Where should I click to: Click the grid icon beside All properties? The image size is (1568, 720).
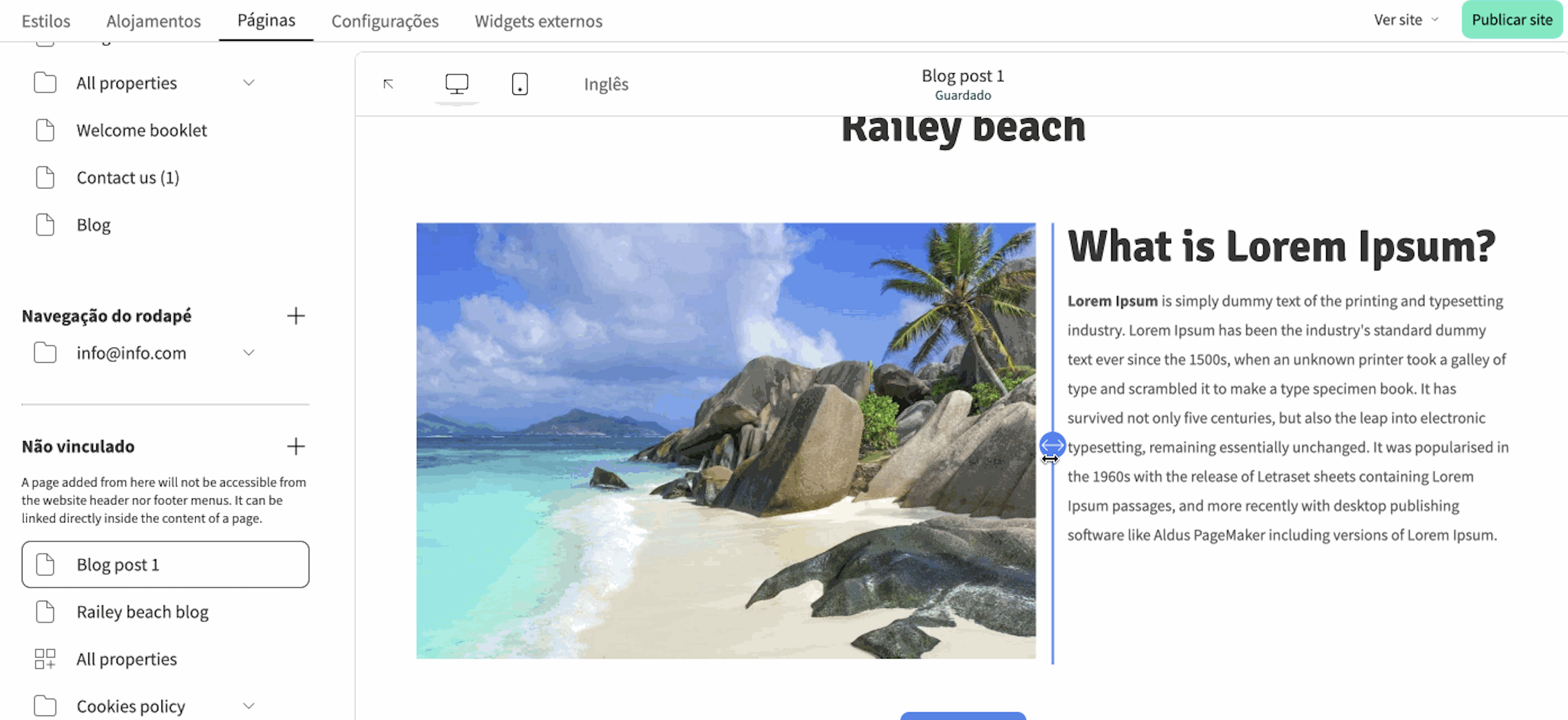(x=45, y=659)
